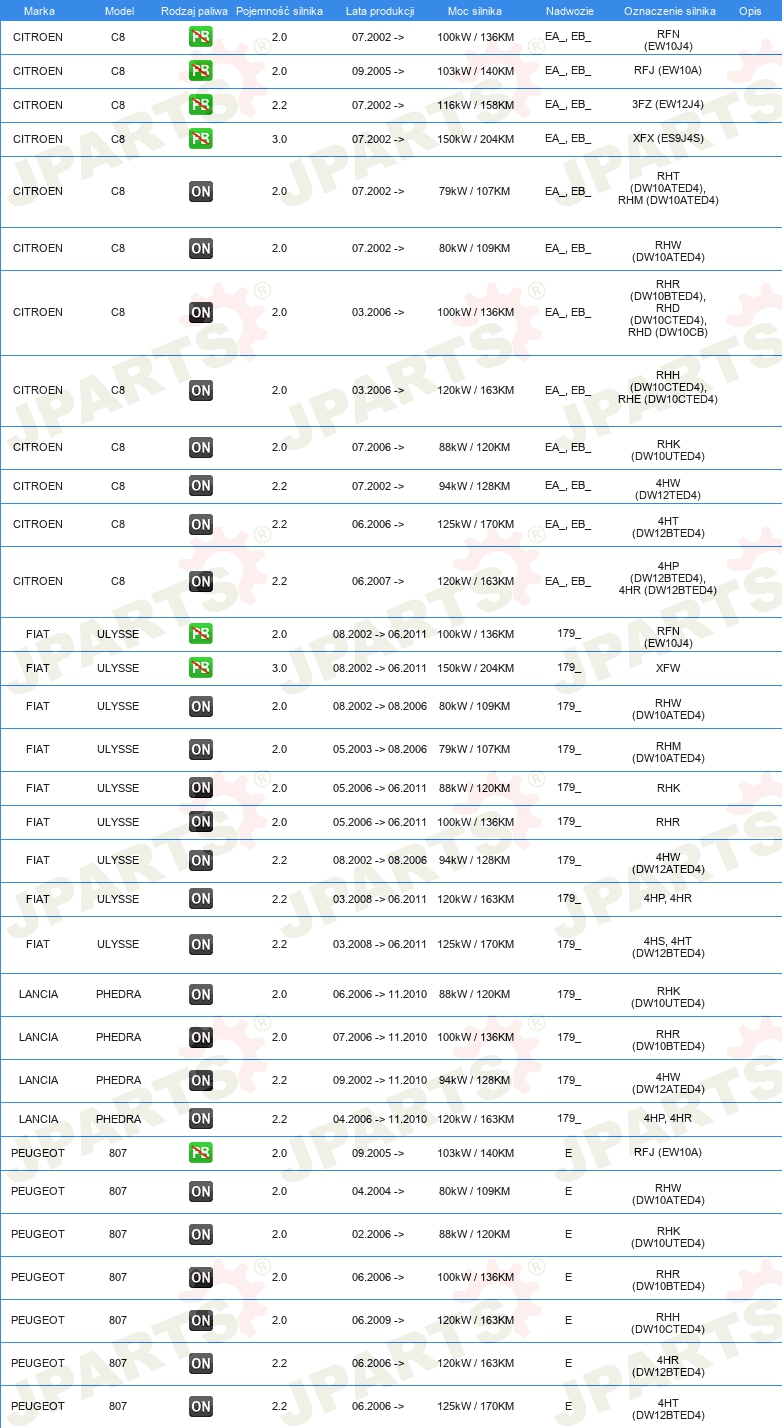Click ON icon in Peugeot 807 4HR (DW12BTED4) row
This screenshot has width=782, height=1428.
coord(200,1363)
